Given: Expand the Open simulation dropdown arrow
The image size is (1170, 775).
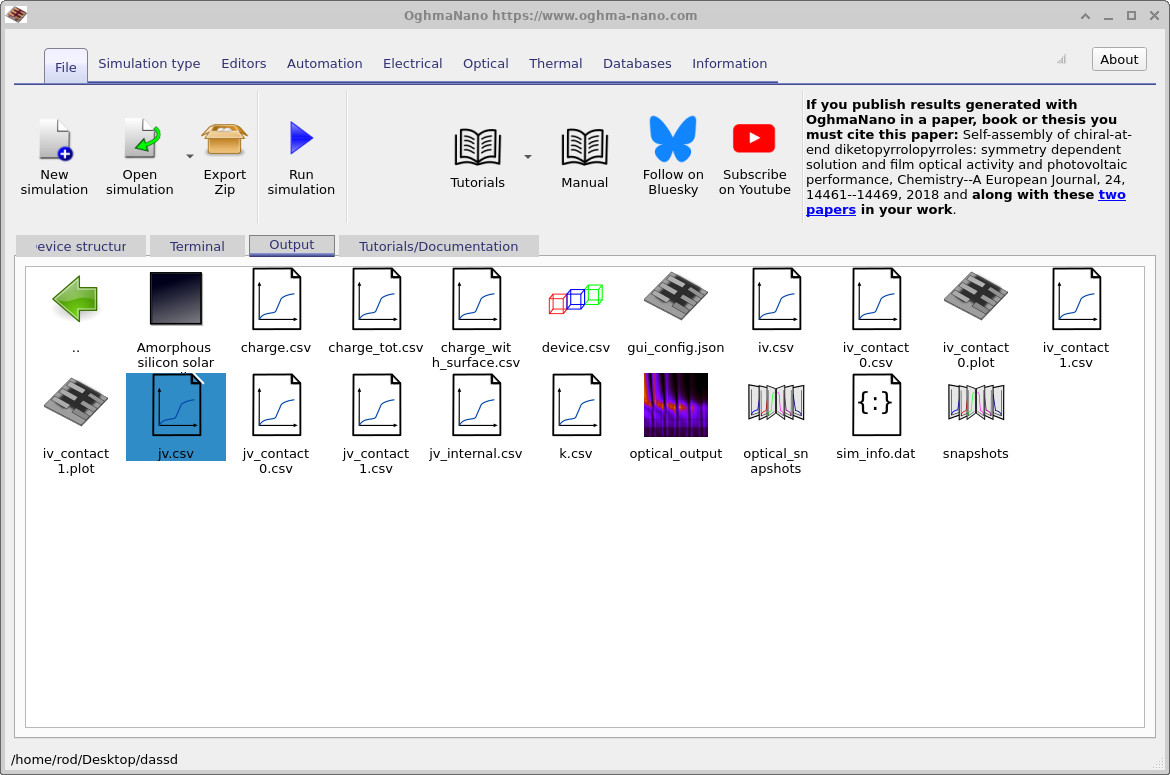Looking at the screenshot, I should click(188, 157).
